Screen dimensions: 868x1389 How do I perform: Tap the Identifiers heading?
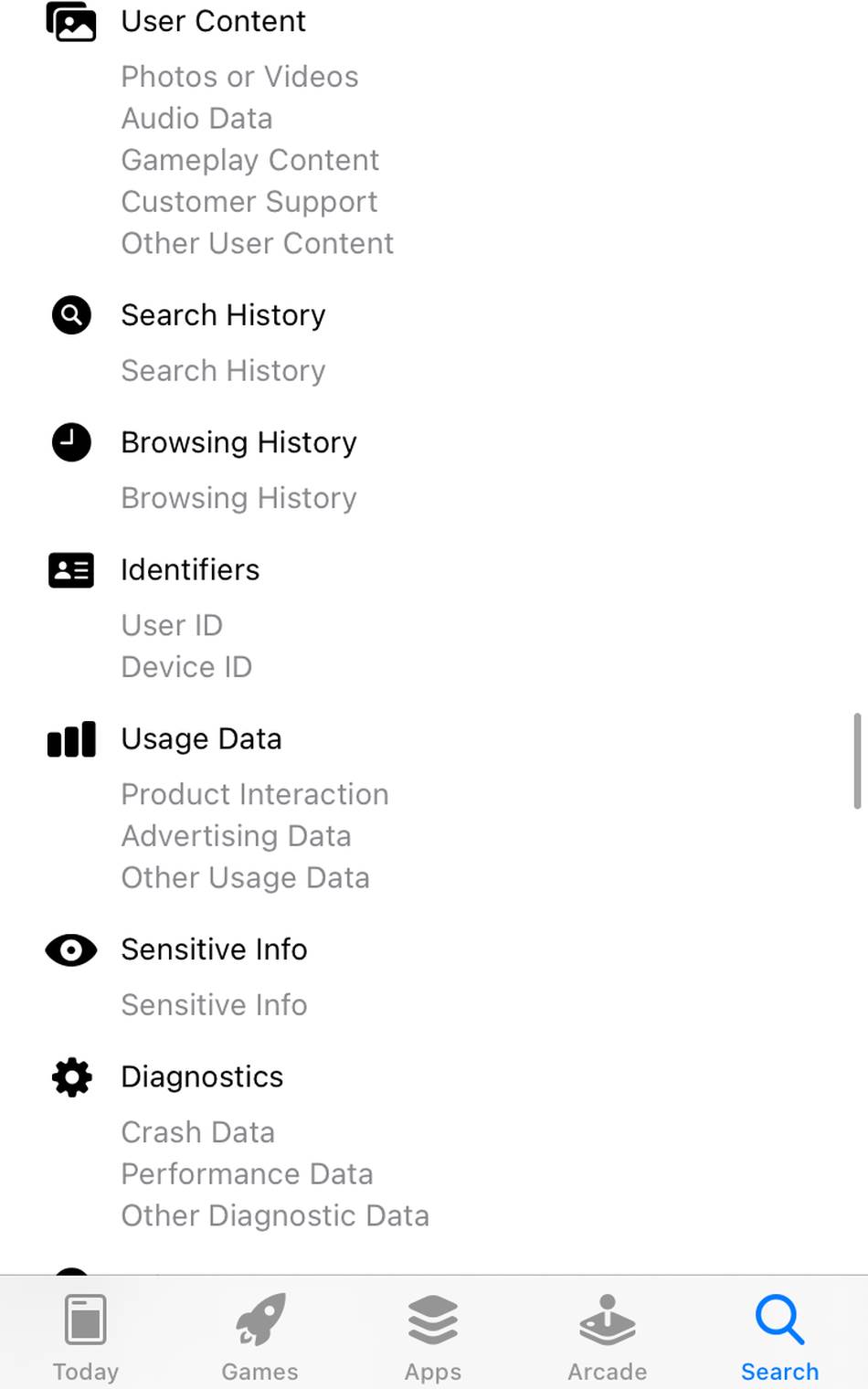point(190,570)
